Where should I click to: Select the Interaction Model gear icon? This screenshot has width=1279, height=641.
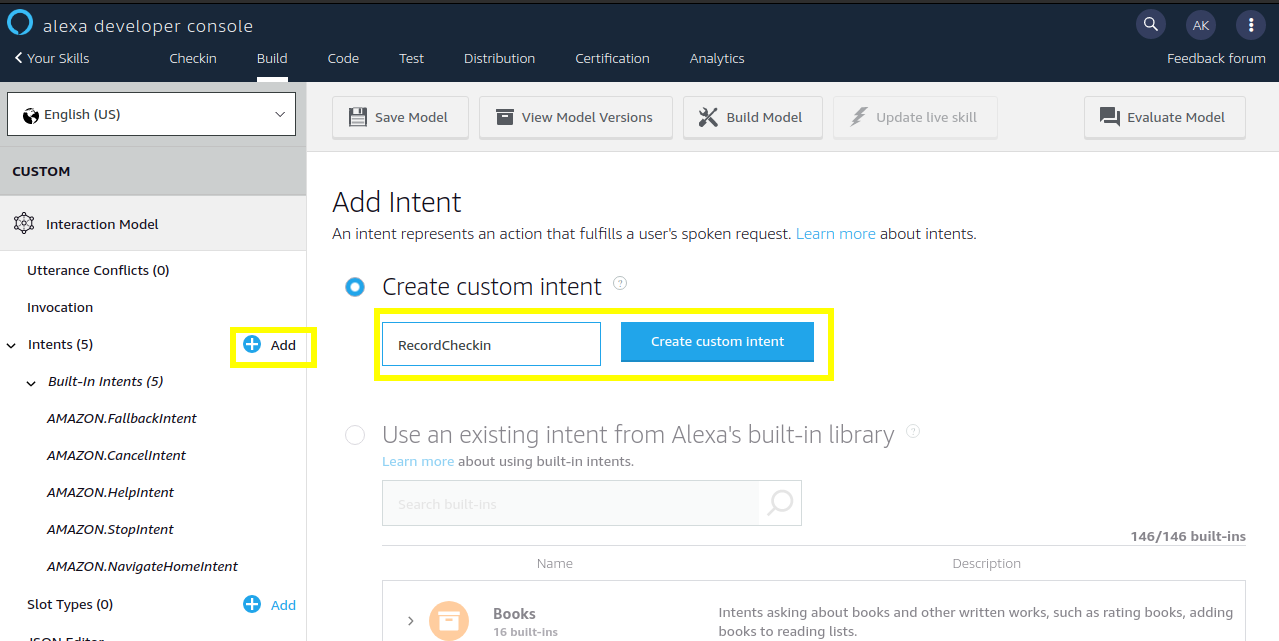coord(24,224)
